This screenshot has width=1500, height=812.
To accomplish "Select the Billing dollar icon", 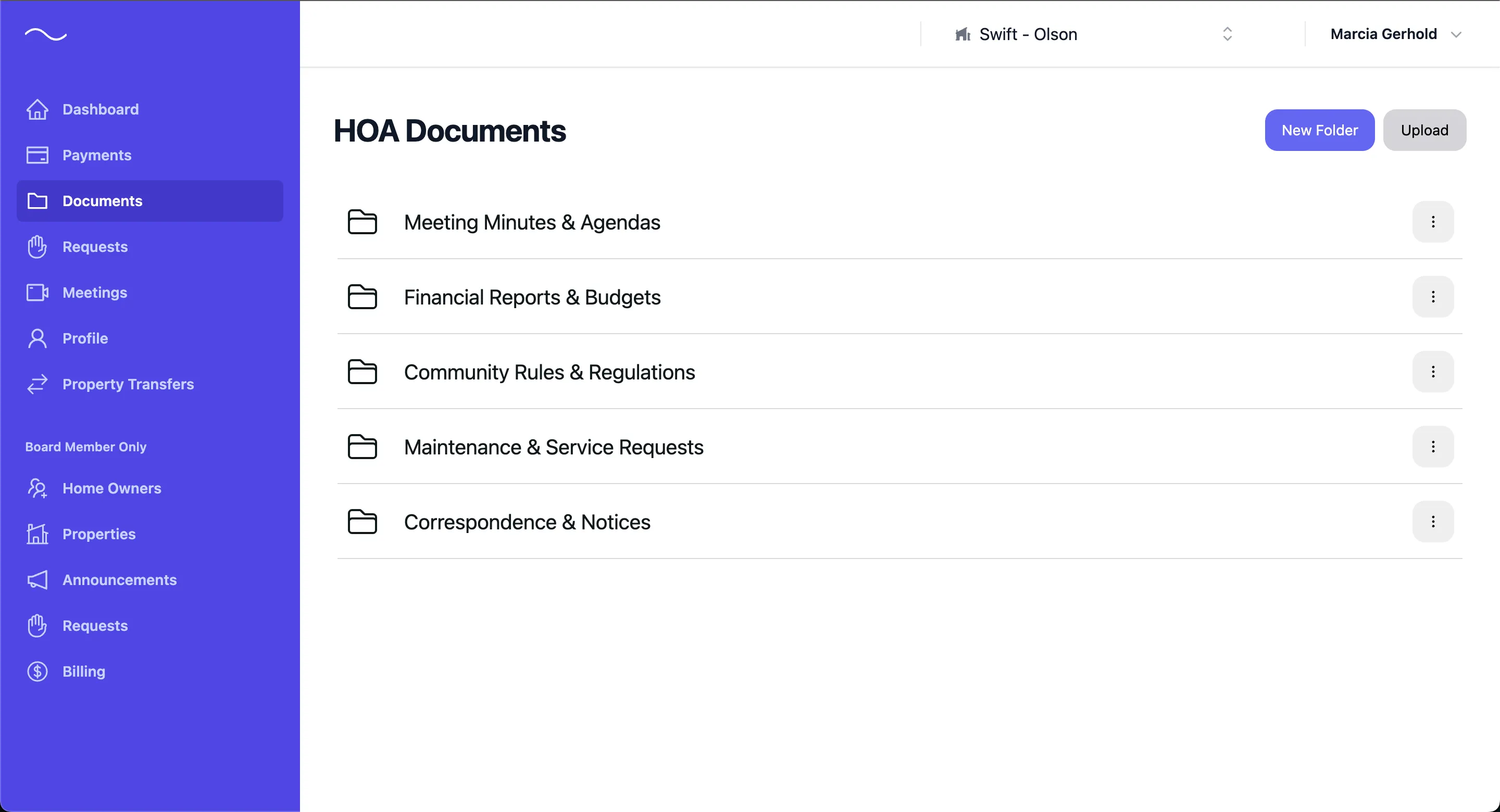I will click(x=36, y=670).
